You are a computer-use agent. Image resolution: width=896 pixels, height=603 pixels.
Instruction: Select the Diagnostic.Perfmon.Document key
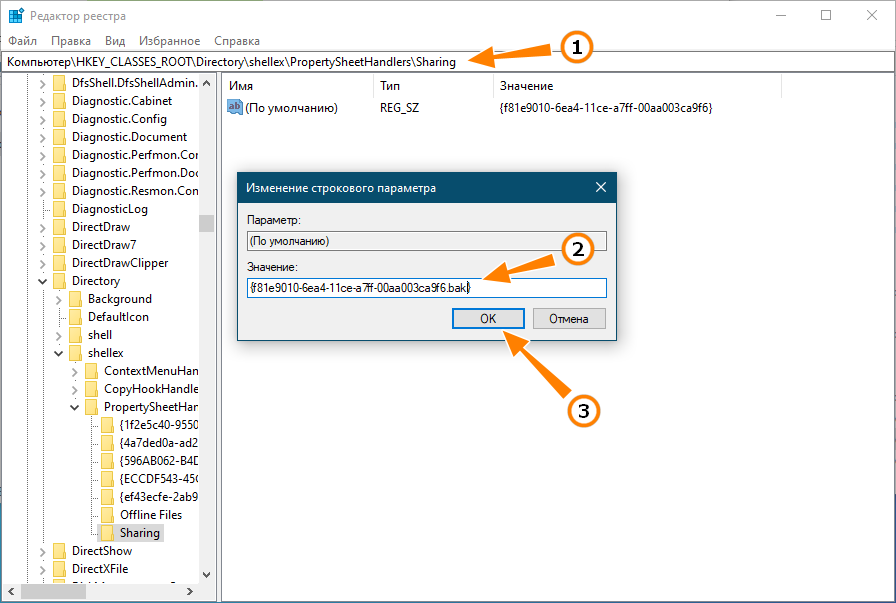pyautogui.click(x=135, y=173)
